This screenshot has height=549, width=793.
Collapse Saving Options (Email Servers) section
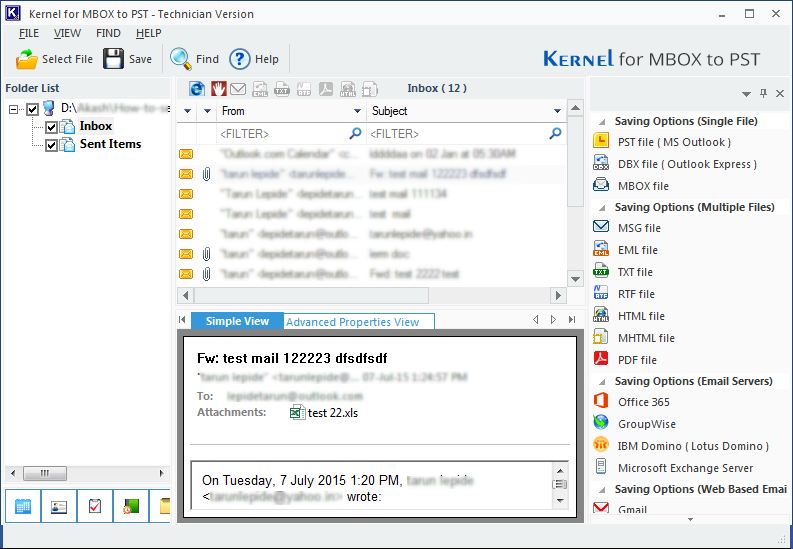click(x=602, y=382)
